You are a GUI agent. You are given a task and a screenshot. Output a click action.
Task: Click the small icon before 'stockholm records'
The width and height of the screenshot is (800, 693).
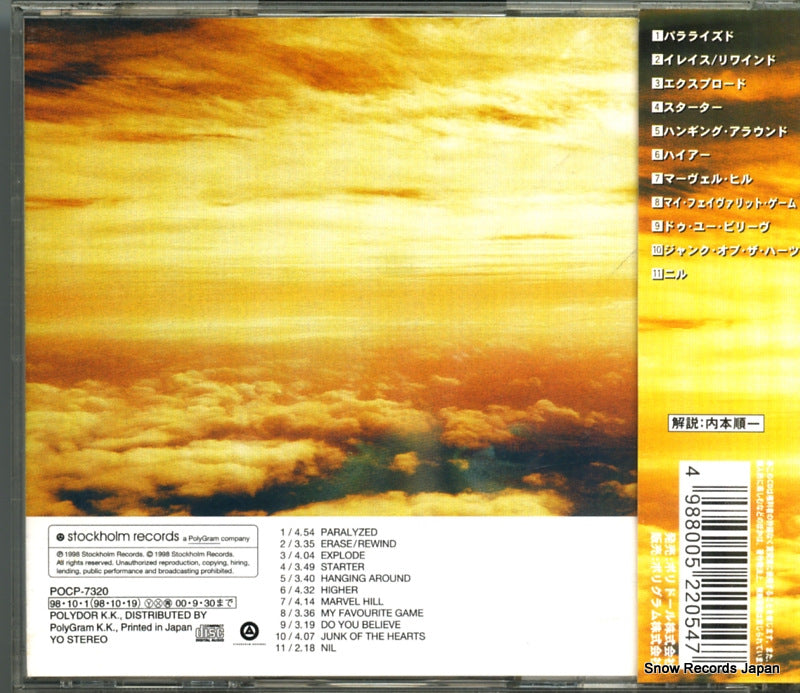coord(59,537)
